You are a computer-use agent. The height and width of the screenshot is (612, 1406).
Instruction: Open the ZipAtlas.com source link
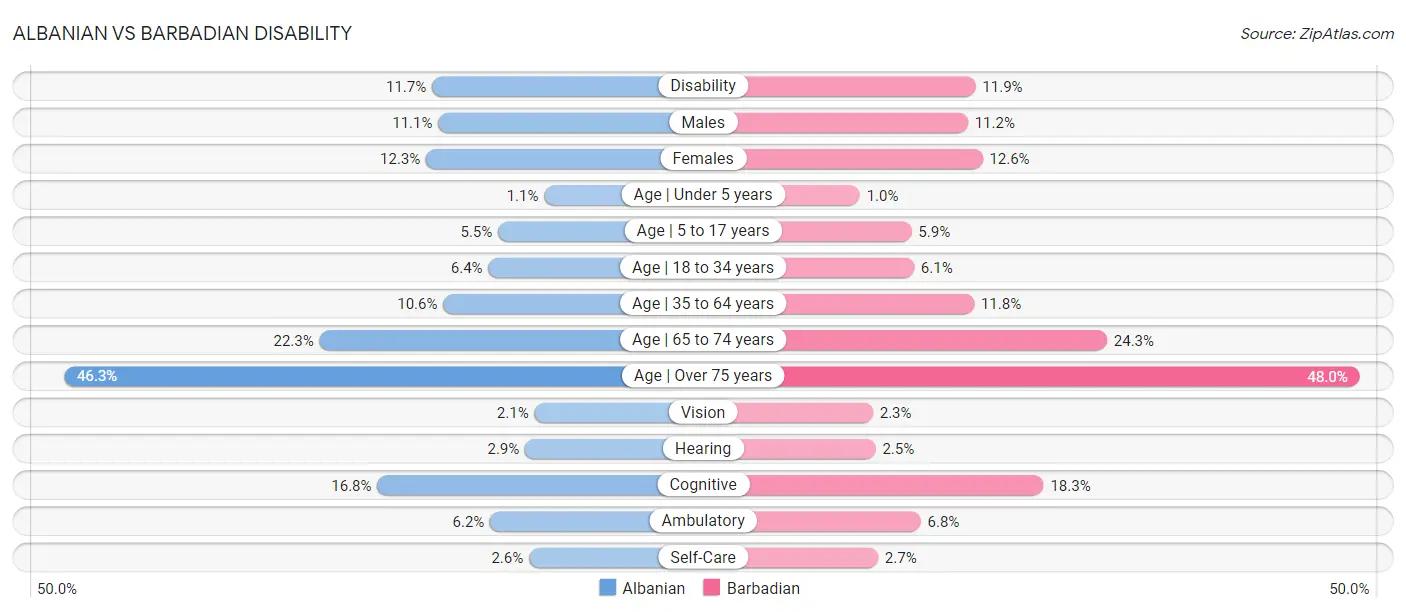1316,34
